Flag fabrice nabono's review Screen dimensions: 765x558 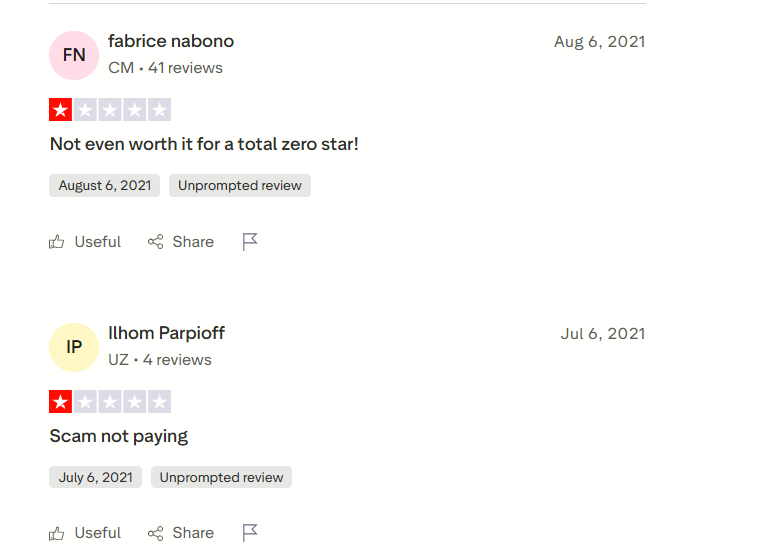click(x=250, y=242)
